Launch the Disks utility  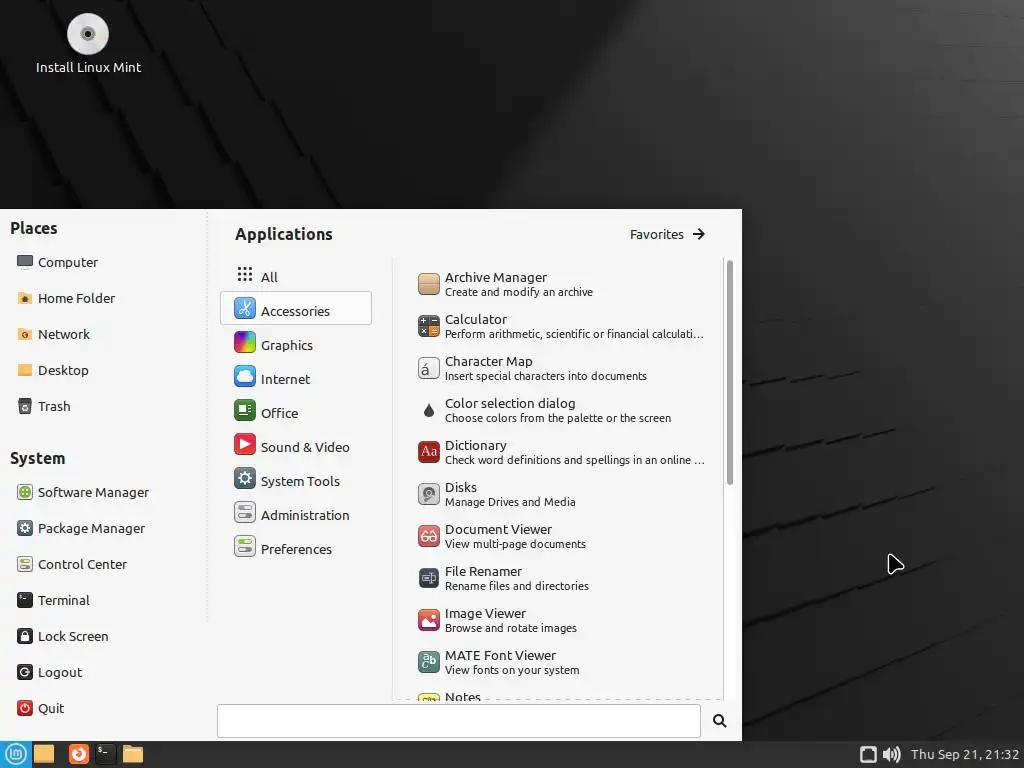tap(562, 494)
